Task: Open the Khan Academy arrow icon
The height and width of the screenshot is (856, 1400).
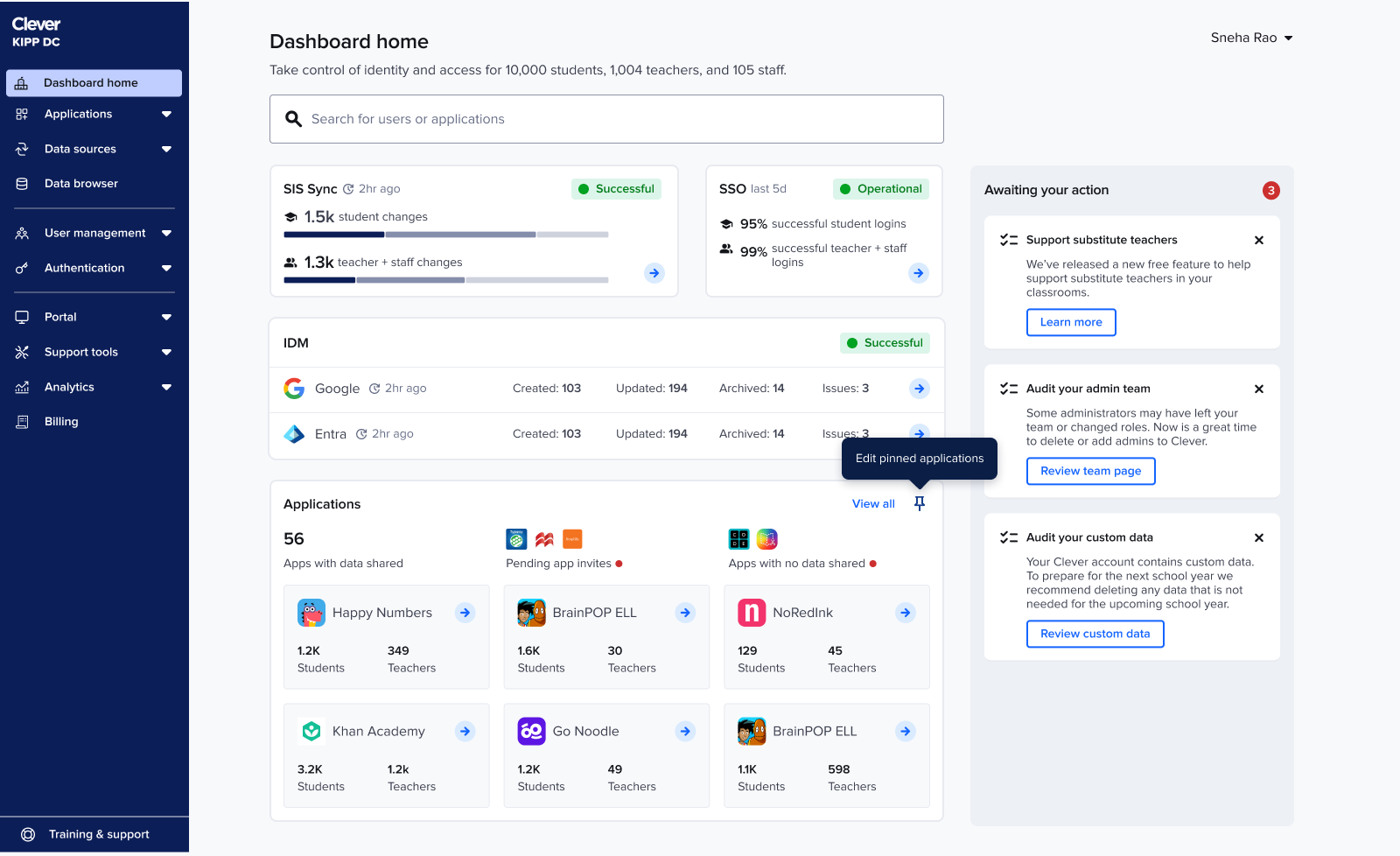Action: (465, 731)
